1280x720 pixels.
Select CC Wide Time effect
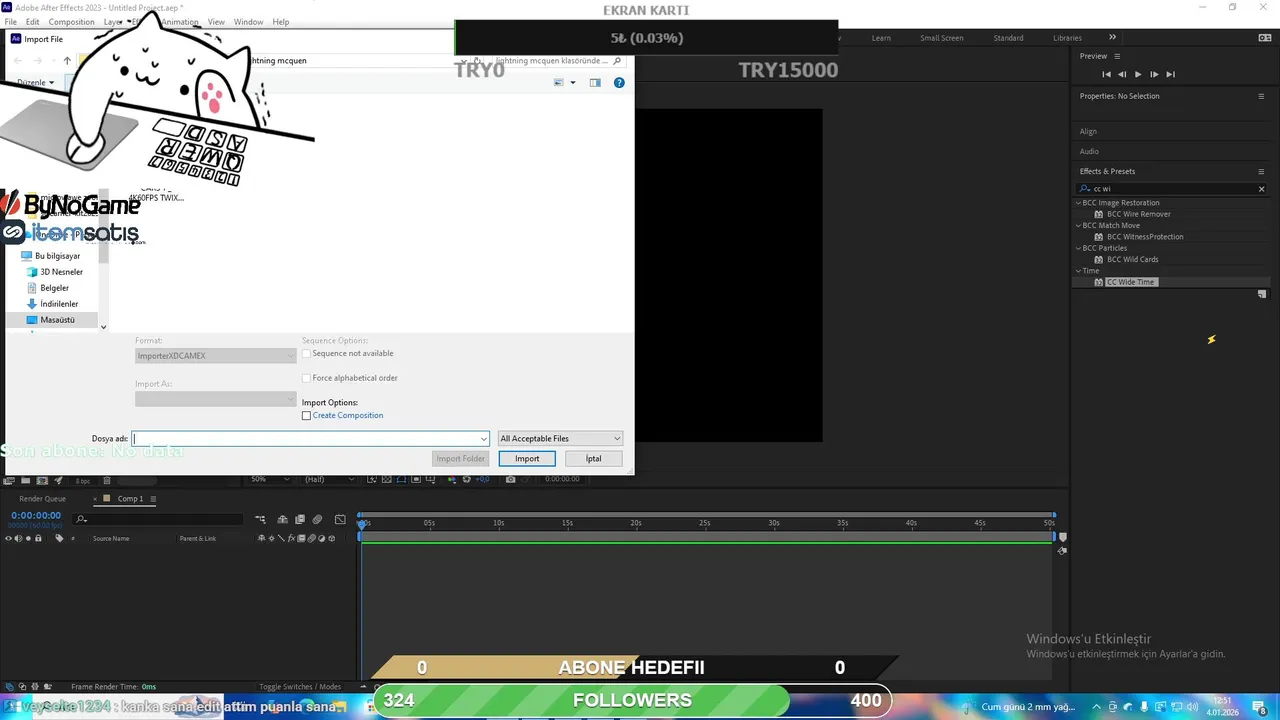[x=1130, y=282]
